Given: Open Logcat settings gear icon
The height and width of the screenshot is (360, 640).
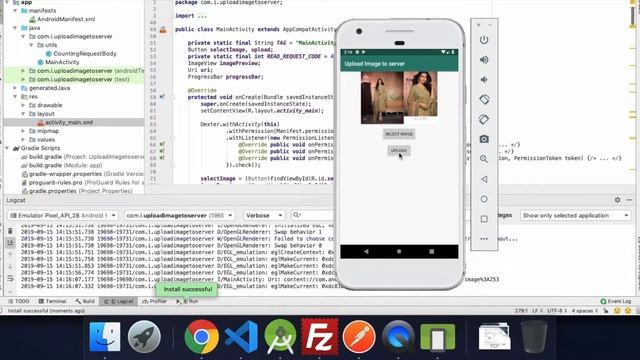Looking at the screenshot, I should [x=617, y=200].
